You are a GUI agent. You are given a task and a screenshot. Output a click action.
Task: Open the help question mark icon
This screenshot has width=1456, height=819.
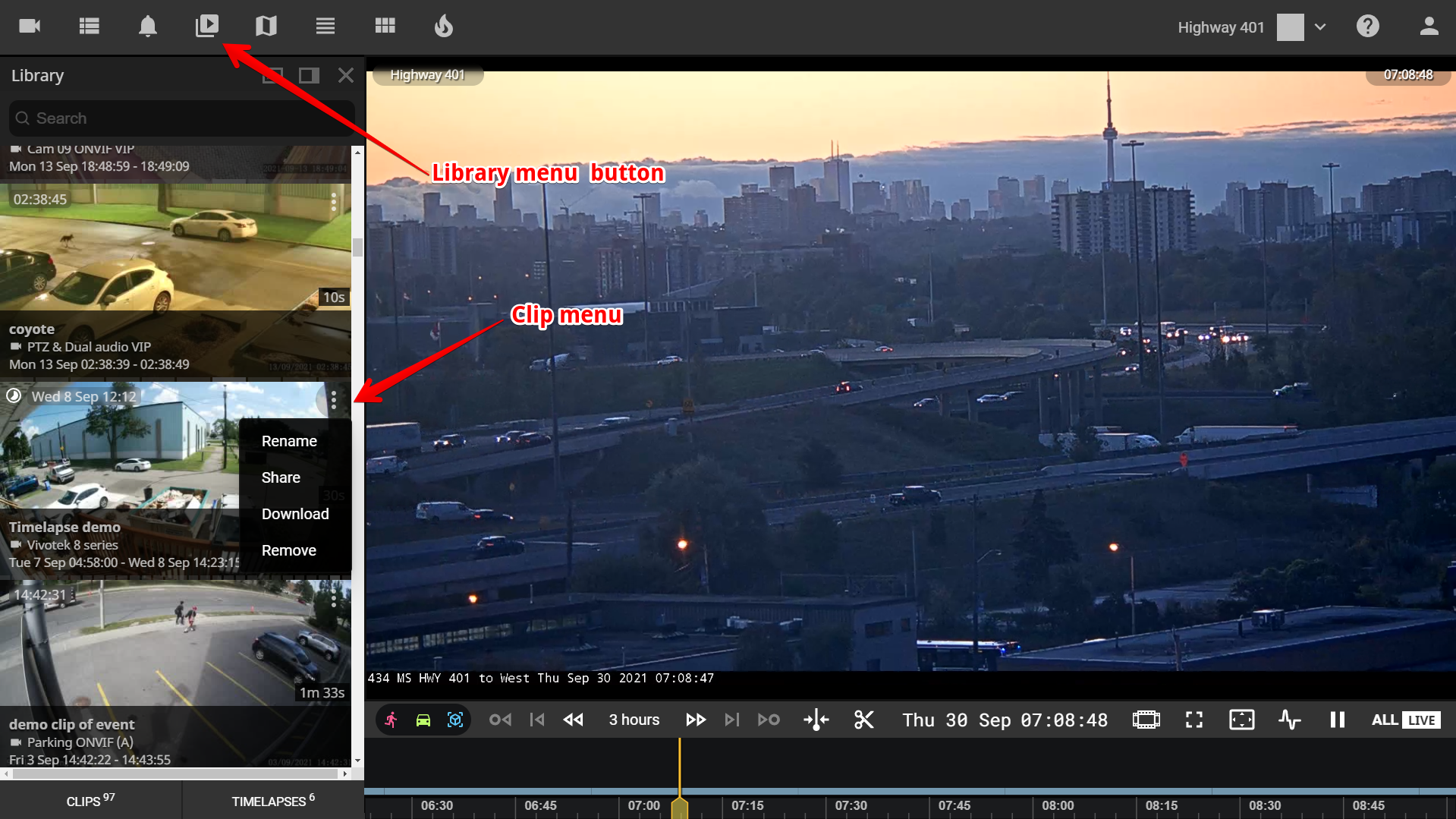click(x=1367, y=27)
